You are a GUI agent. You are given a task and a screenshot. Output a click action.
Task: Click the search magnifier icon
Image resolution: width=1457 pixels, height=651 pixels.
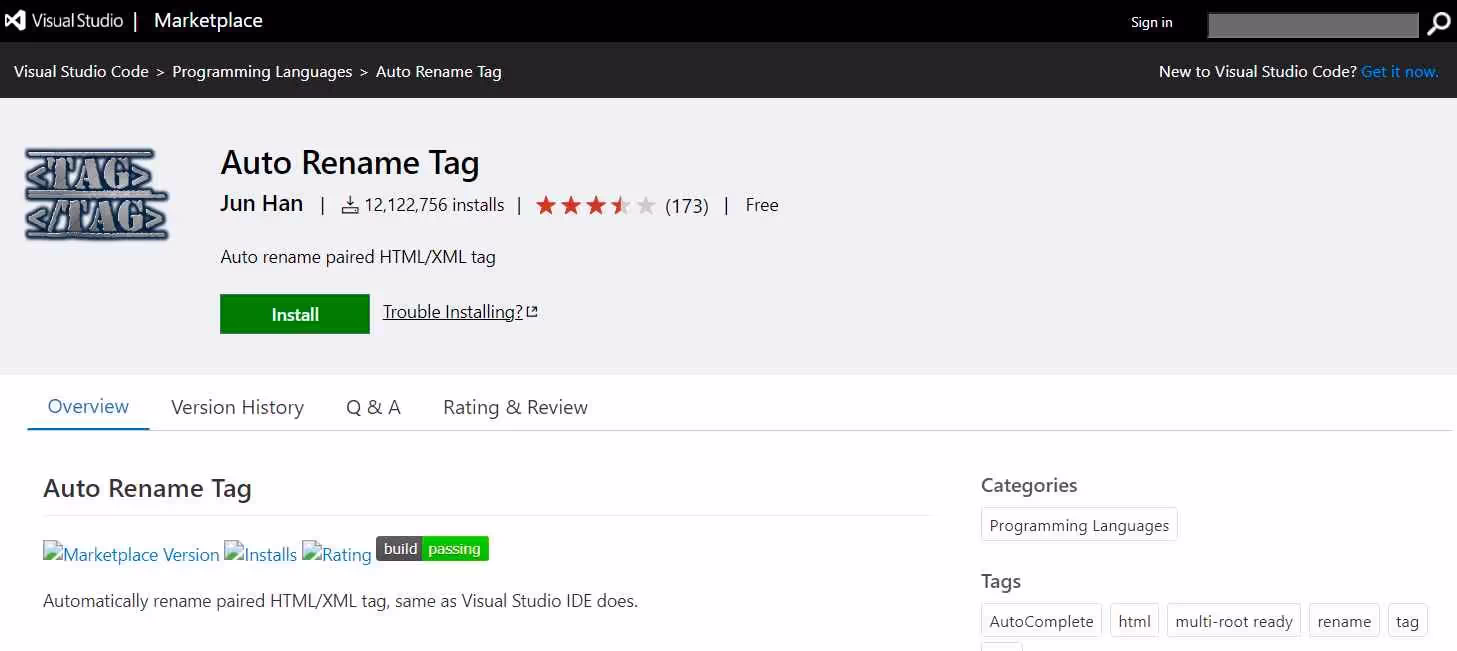(x=1438, y=24)
